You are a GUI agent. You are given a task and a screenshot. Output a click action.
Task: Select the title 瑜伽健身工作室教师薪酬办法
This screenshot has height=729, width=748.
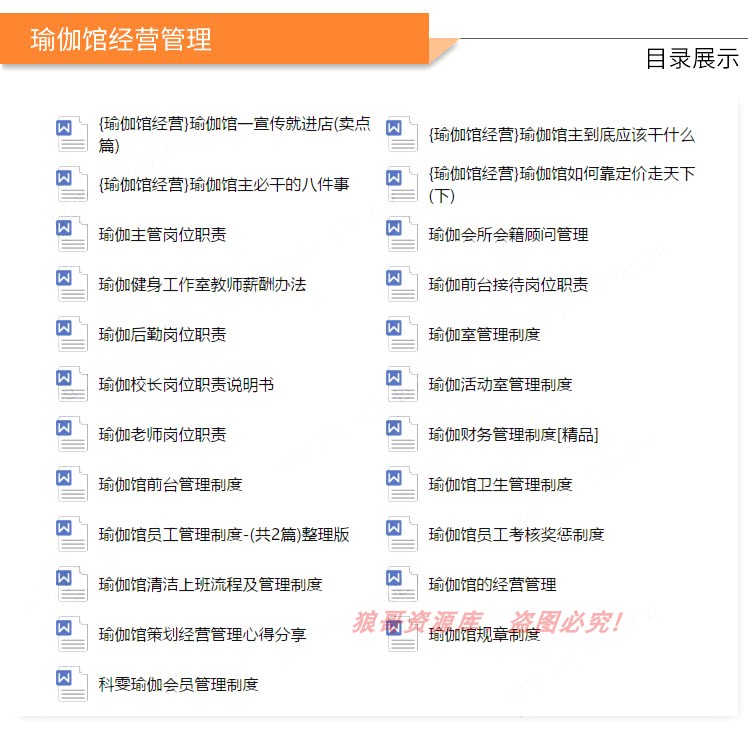pos(202,285)
